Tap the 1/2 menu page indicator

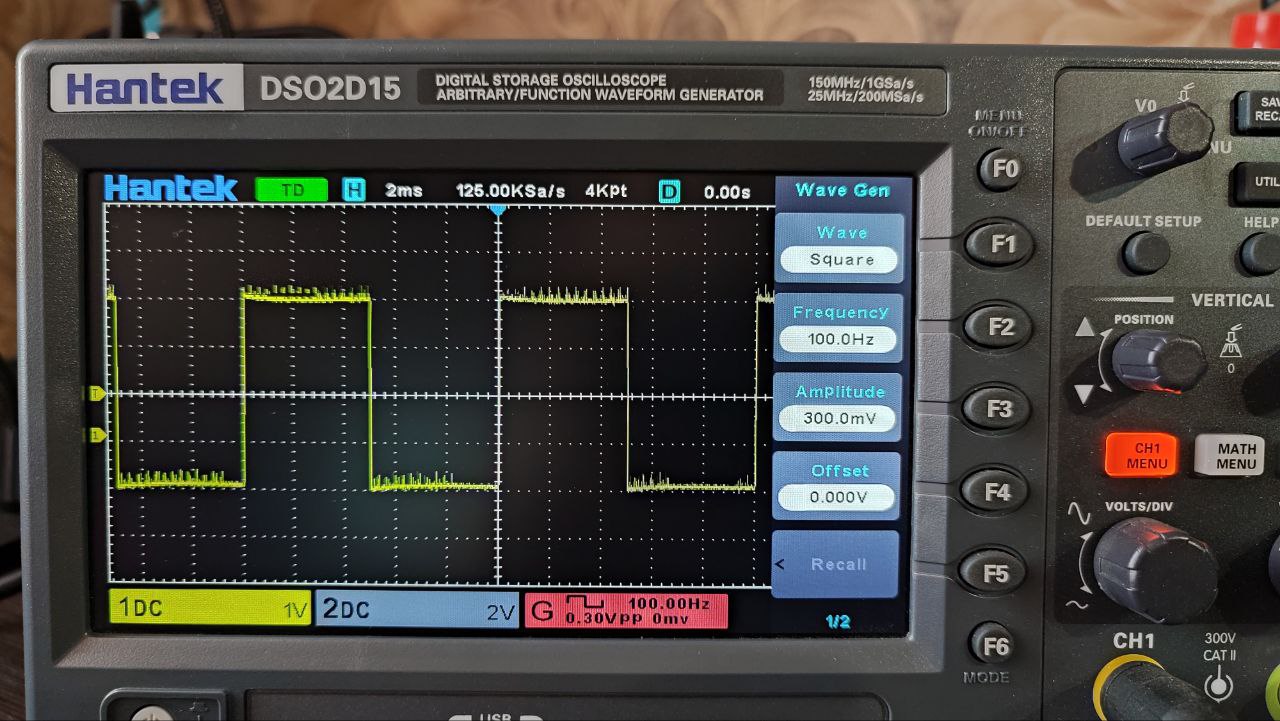click(838, 622)
